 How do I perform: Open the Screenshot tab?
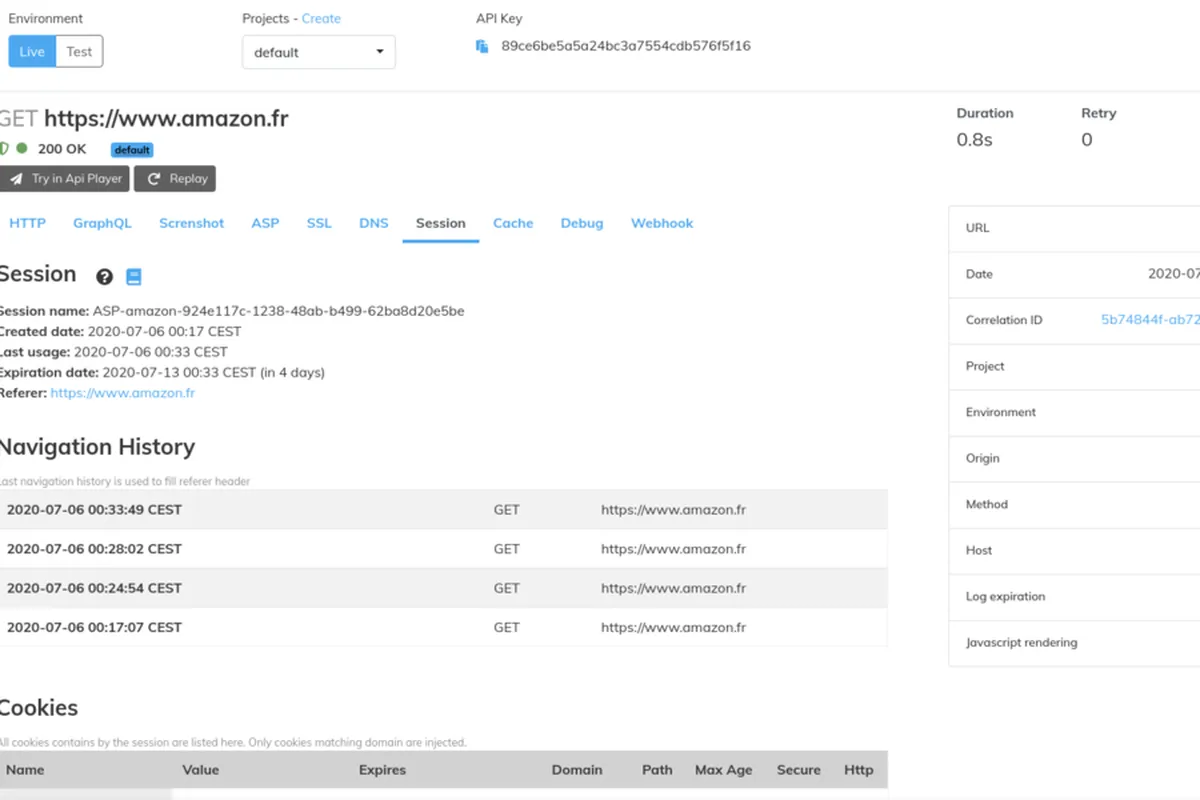pos(192,223)
